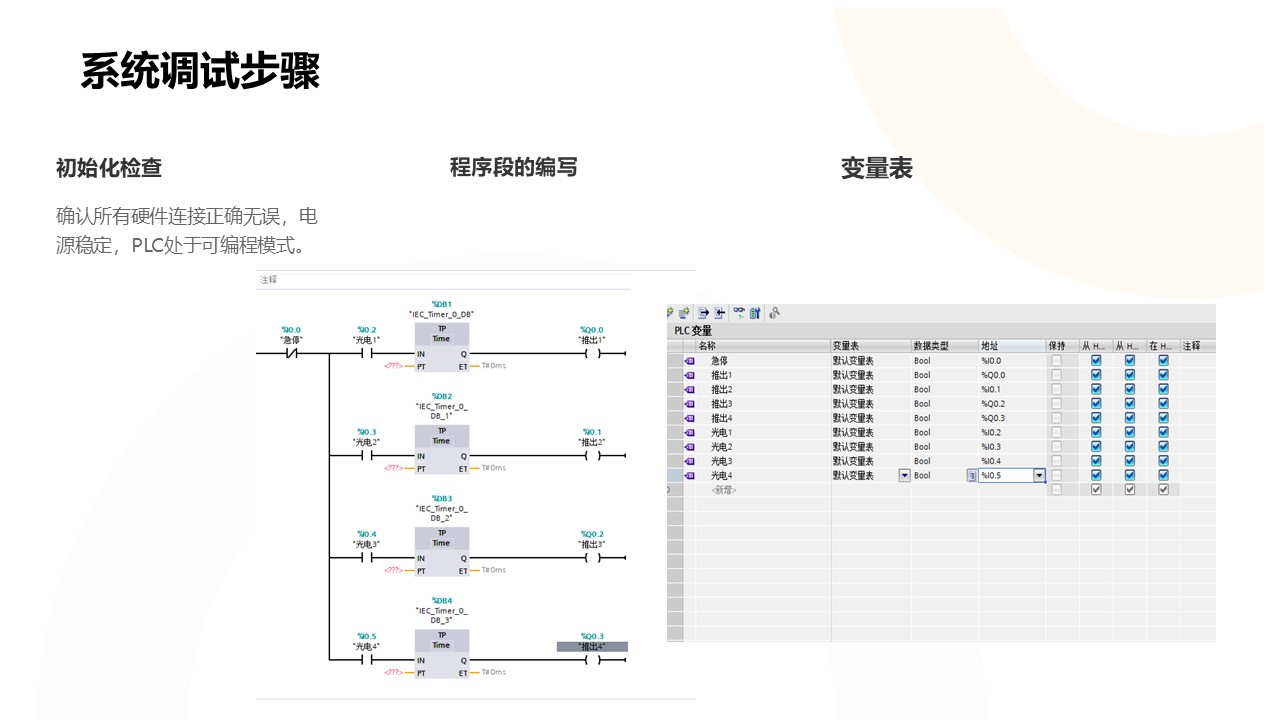Click the export PLC tags icon
Image resolution: width=1280 pixels, height=720 pixels.
point(702,313)
